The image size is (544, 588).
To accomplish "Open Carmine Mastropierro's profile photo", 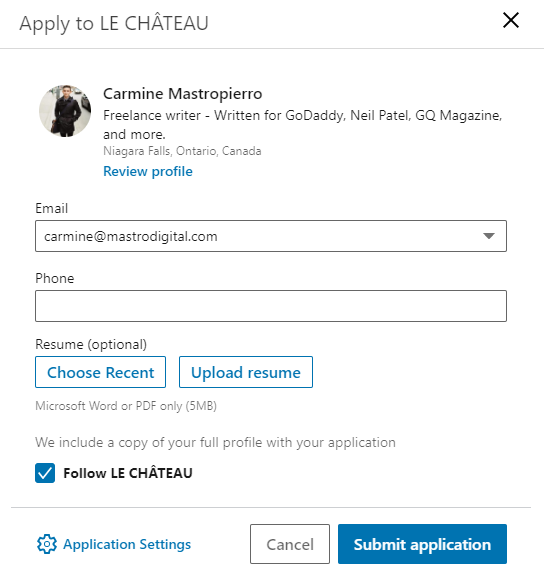I will click(x=65, y=111).
